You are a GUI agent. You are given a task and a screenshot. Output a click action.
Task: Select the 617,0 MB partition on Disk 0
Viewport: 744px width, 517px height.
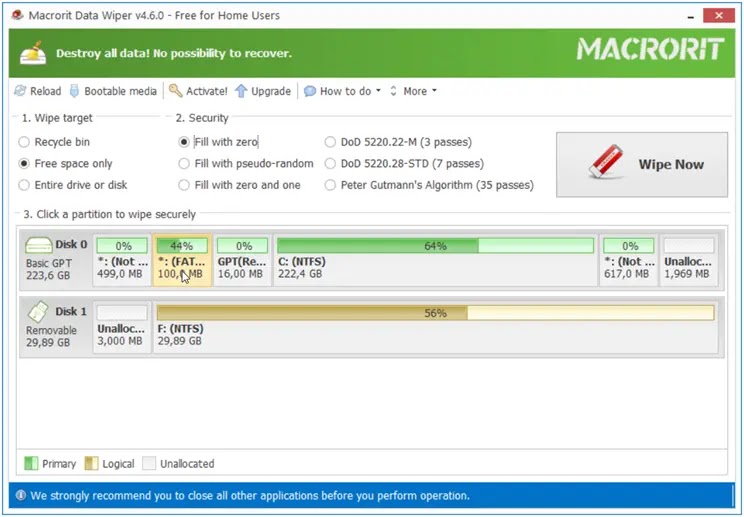pos(629,260)
